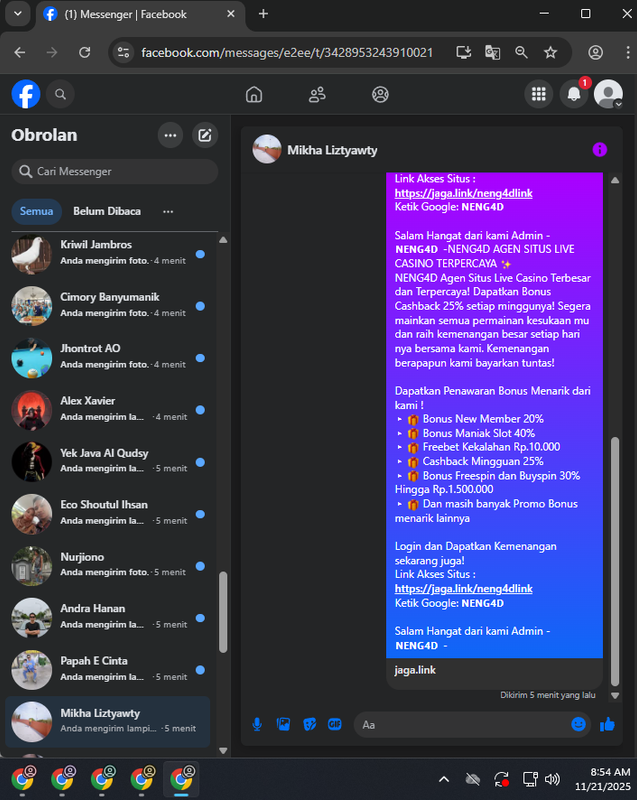
Task: Open the Friends icon in top navigation
Action: coord(317,94)
